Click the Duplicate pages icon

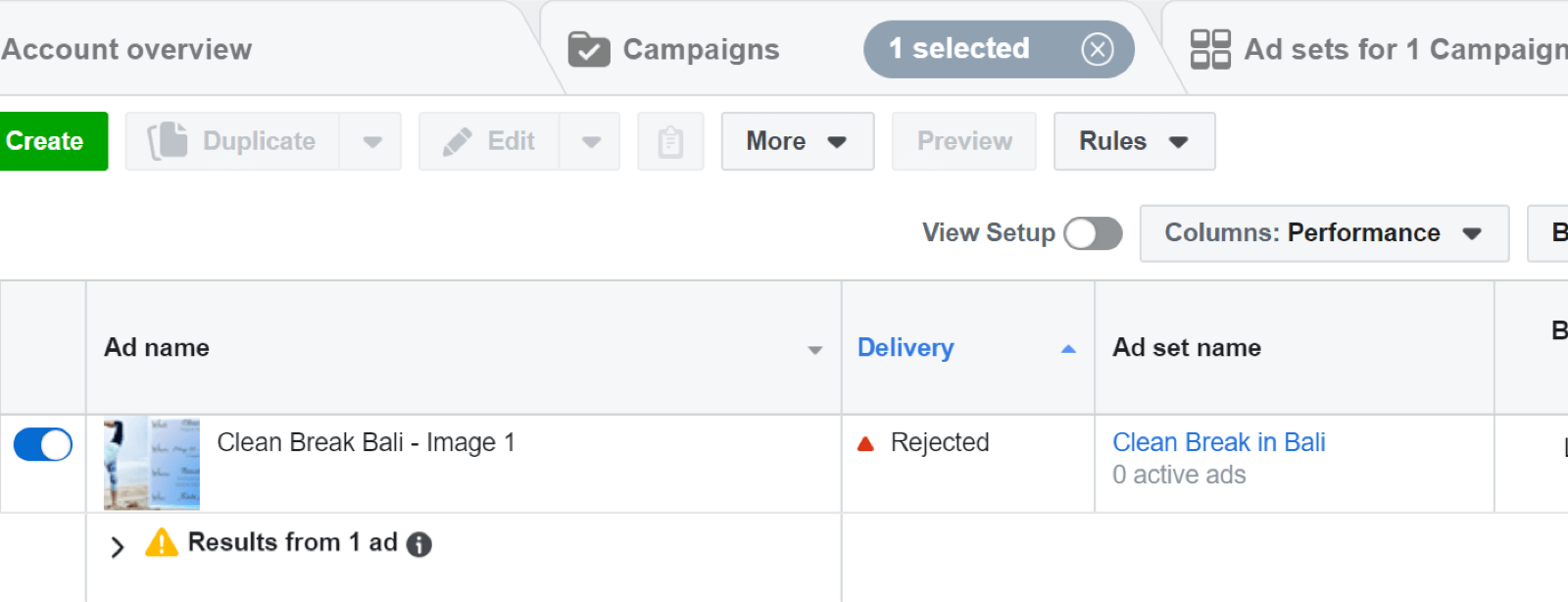point(168,141)
